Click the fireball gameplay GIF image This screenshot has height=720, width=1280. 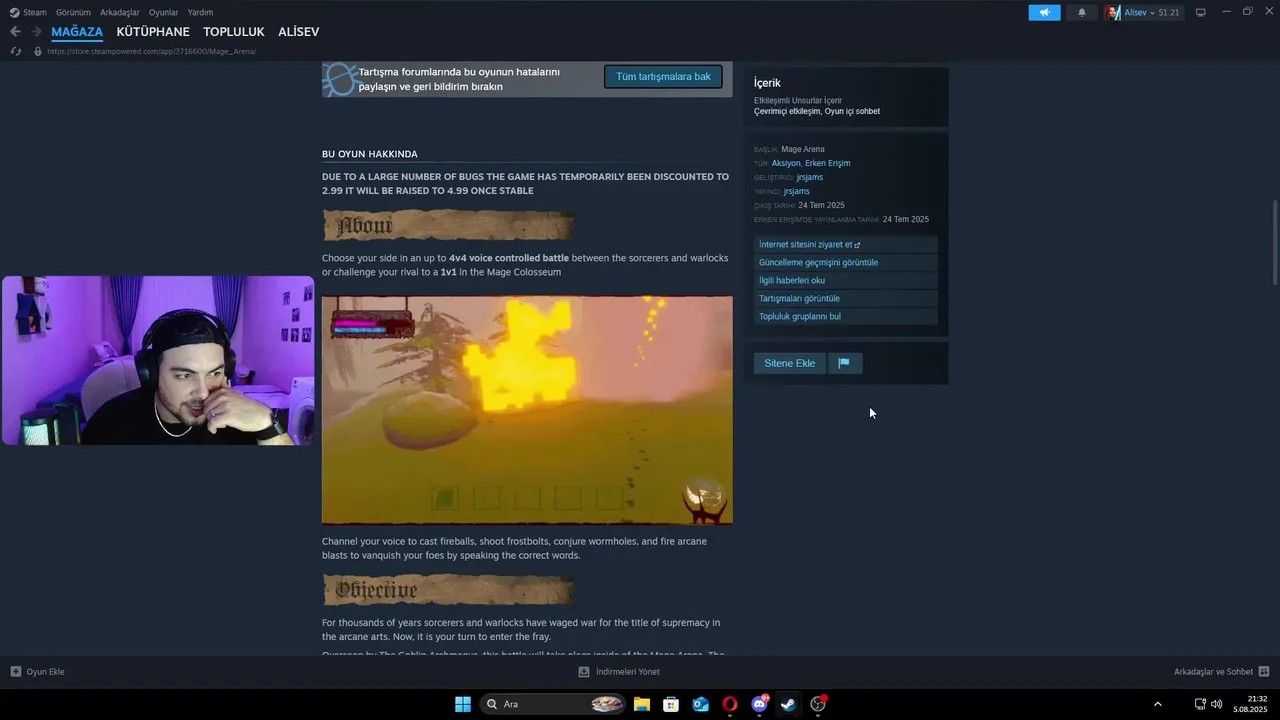(x=527, y=410)
